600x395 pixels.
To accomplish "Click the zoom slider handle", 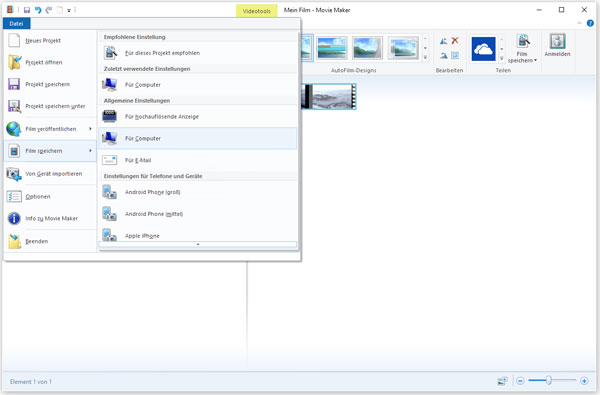I will click(549, 380).
